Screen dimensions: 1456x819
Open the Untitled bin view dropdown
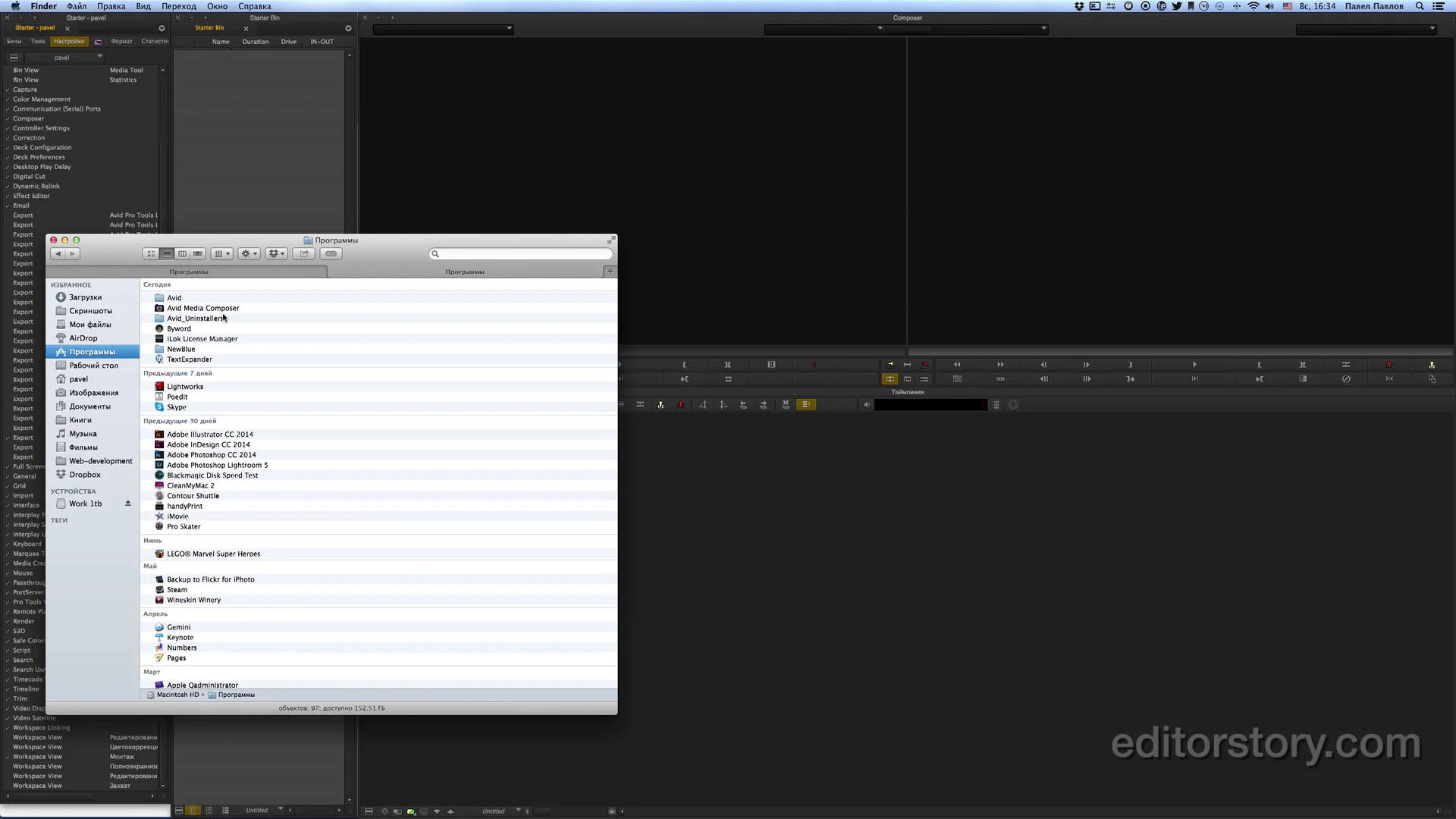[259, 811]
